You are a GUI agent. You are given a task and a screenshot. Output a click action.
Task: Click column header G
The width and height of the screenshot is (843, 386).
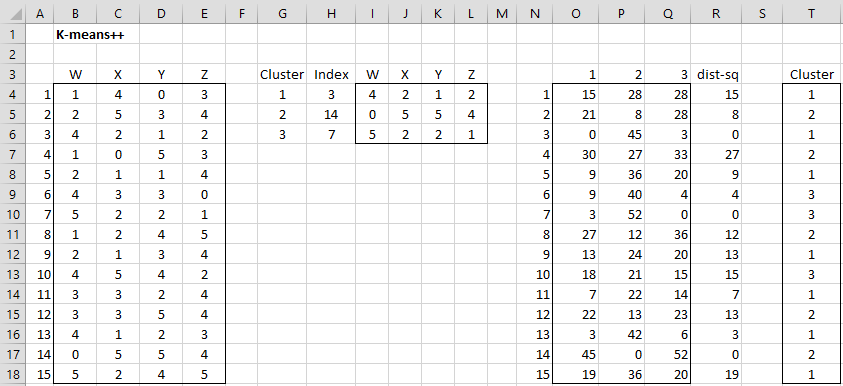(282, 14)
